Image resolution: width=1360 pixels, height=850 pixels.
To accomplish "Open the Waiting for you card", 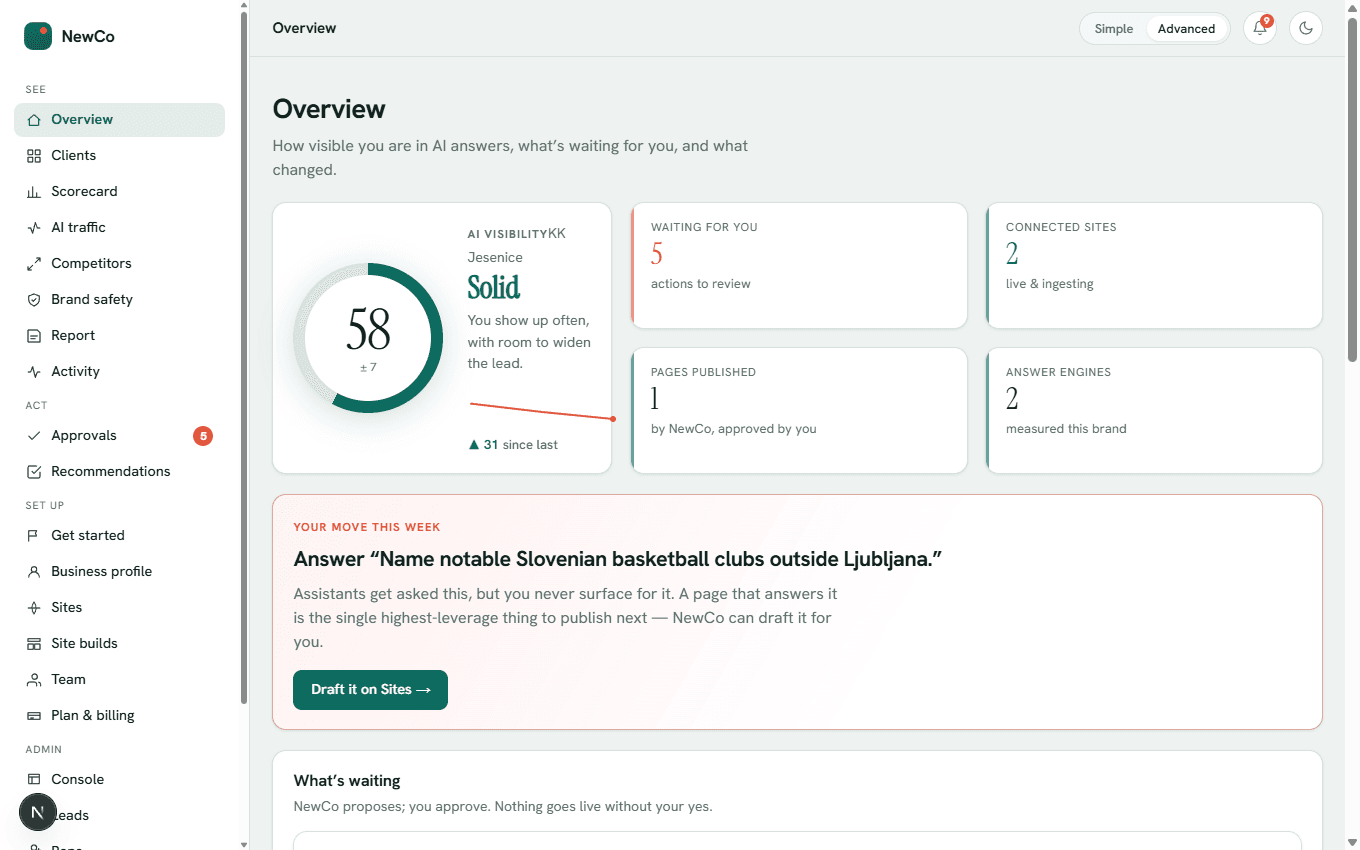I will [799, 265].
